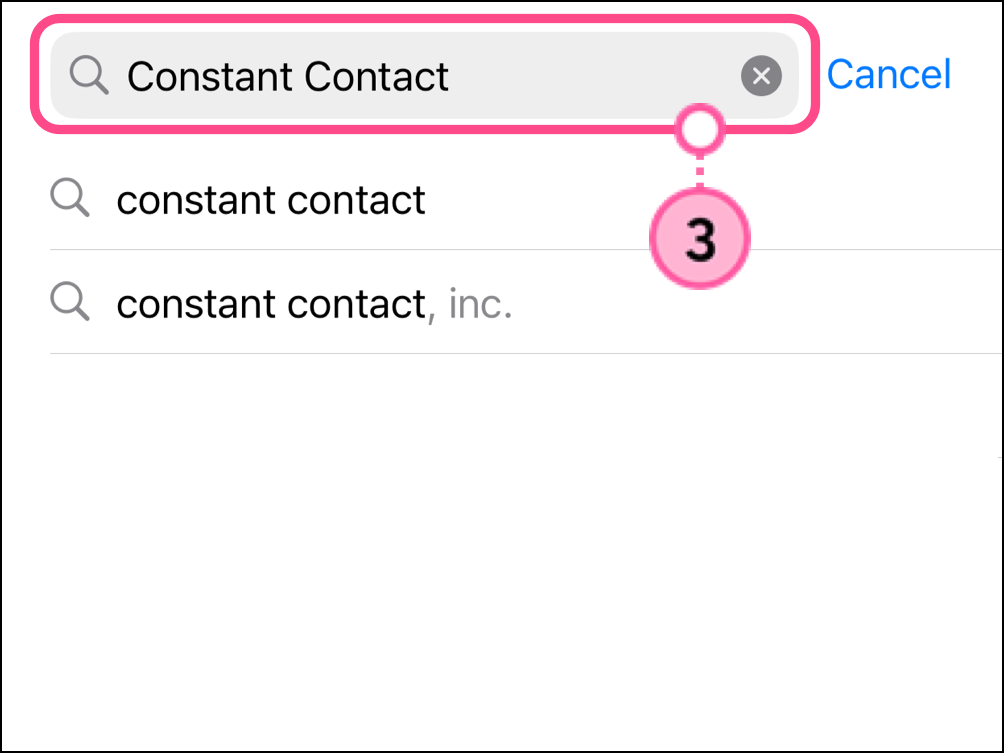Viewport: 1004px width, 753px height.
Task: Click the white circle connector under search bar
Action: (x=700, y=130)
